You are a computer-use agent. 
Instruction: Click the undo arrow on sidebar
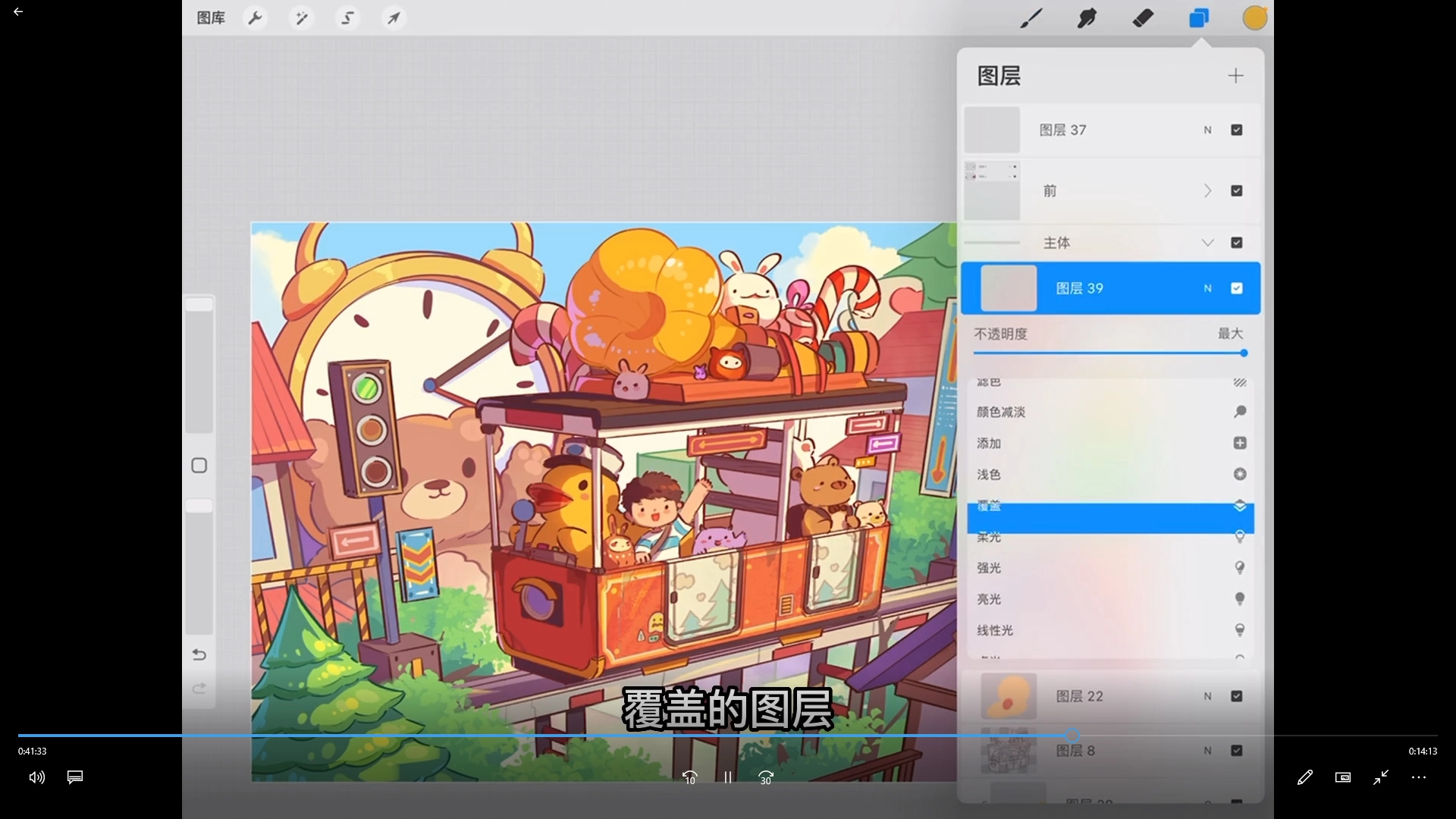coord(199,654)
